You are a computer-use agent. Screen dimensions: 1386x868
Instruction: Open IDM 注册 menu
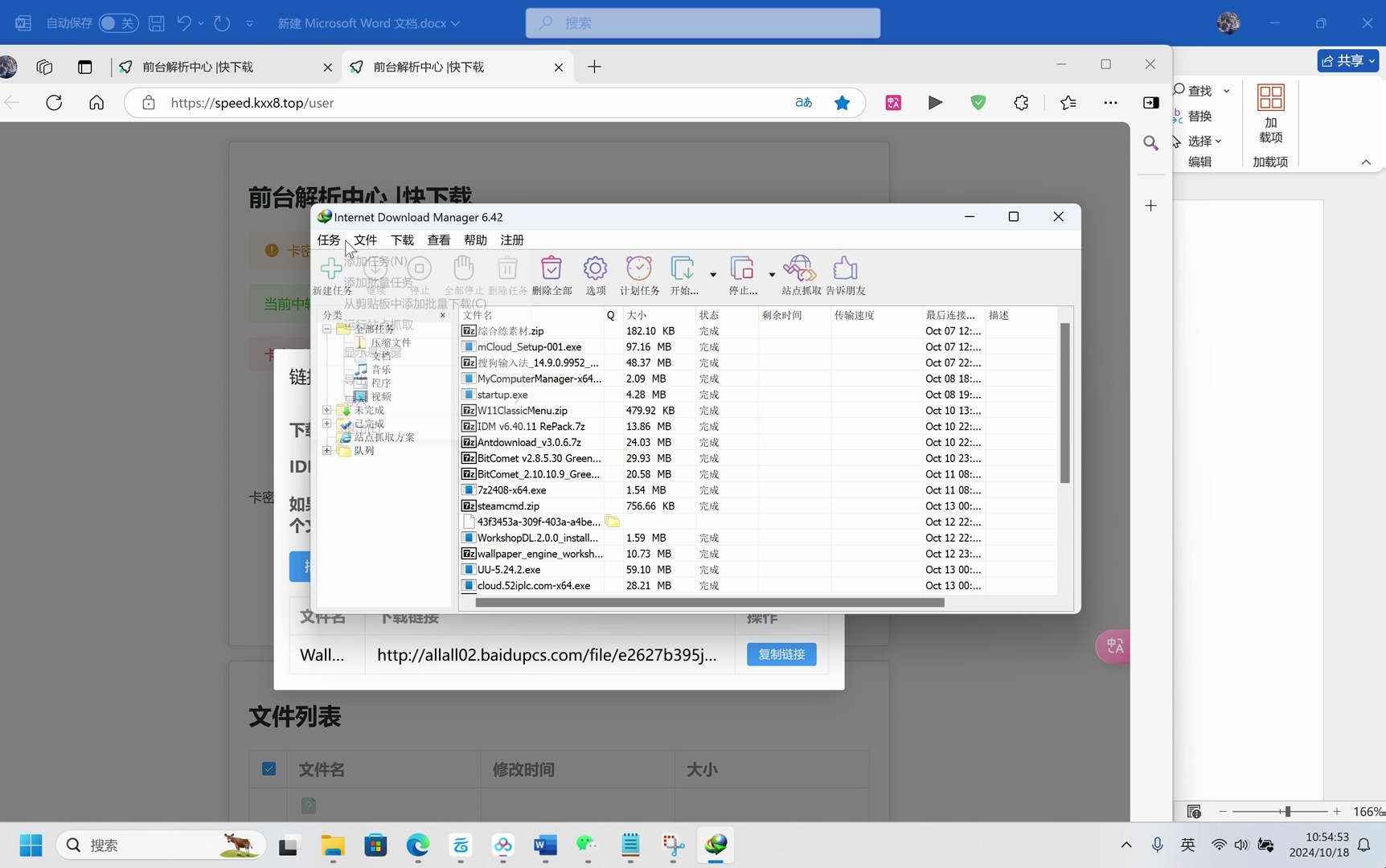[x=512, y=240]
